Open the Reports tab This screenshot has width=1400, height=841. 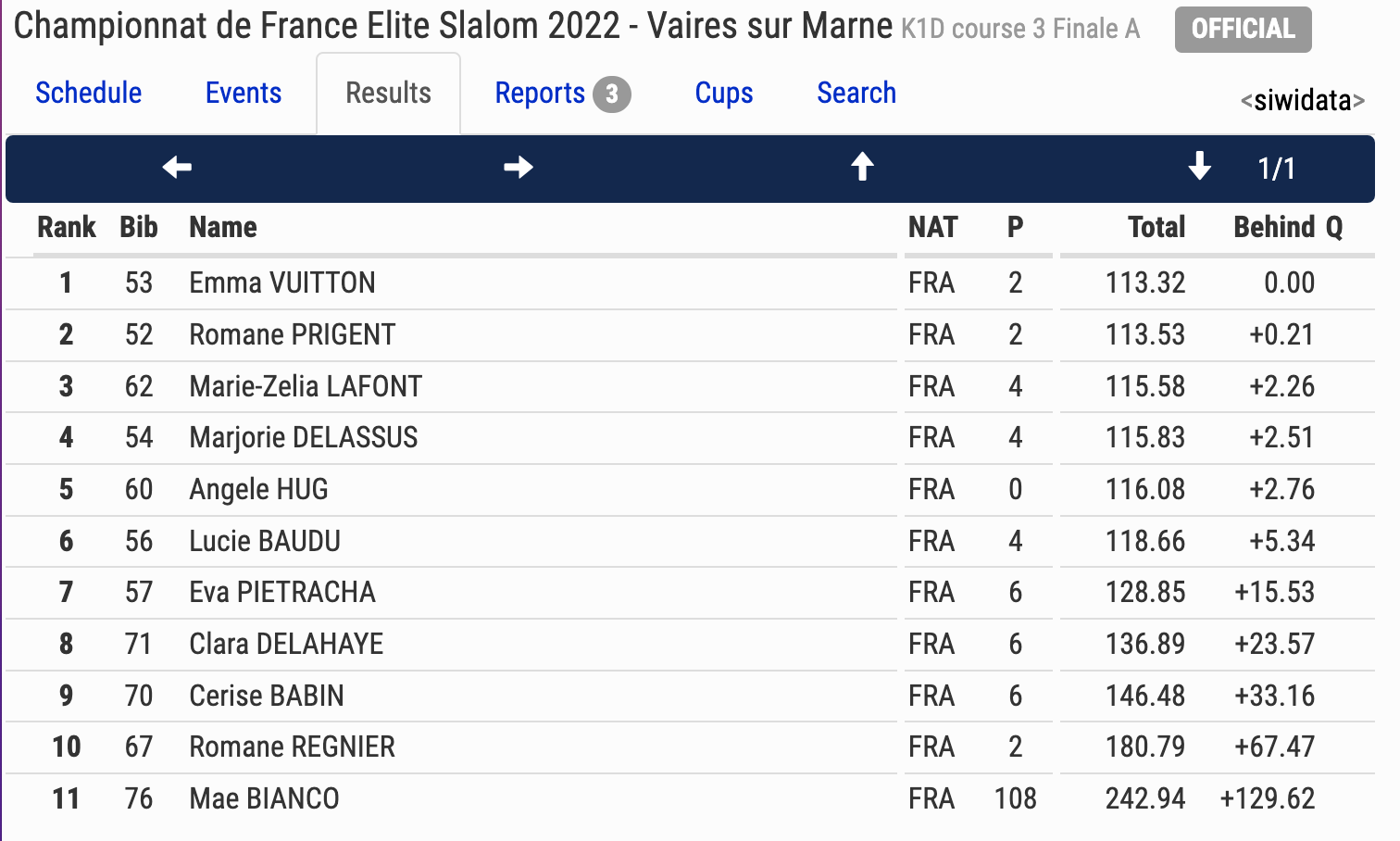point(540,94)
